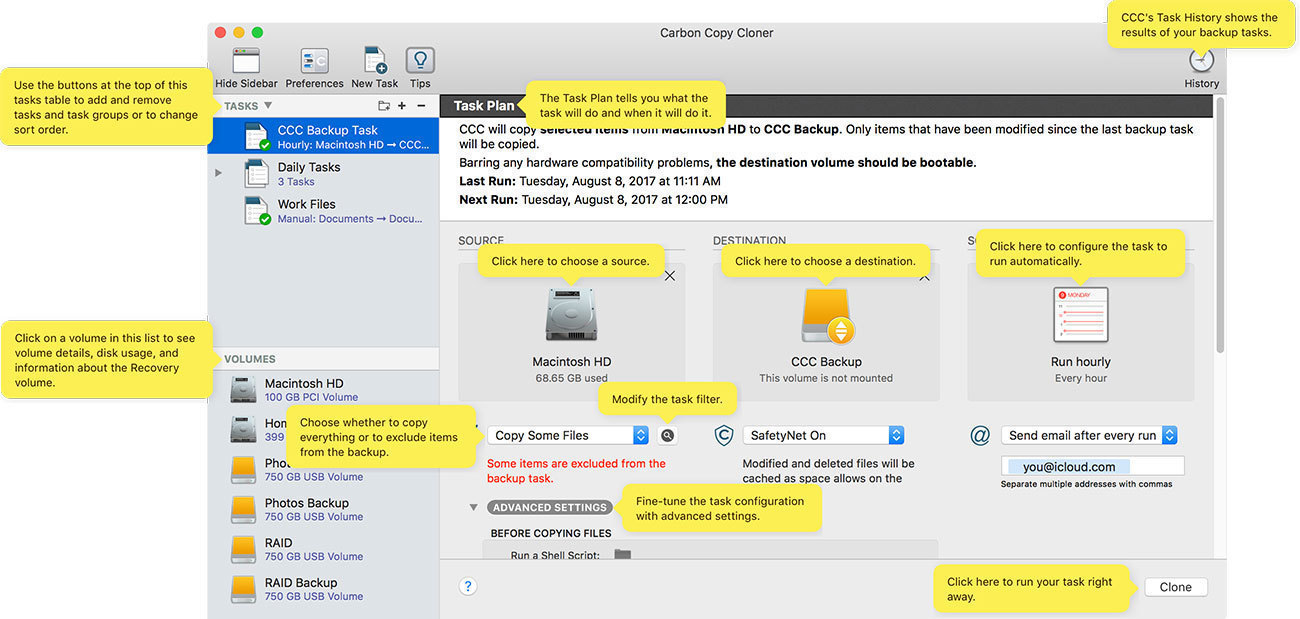Open Send email after every run dropdown
The width and height of the screenshot is (1300, 619).
pos(1089,436)
